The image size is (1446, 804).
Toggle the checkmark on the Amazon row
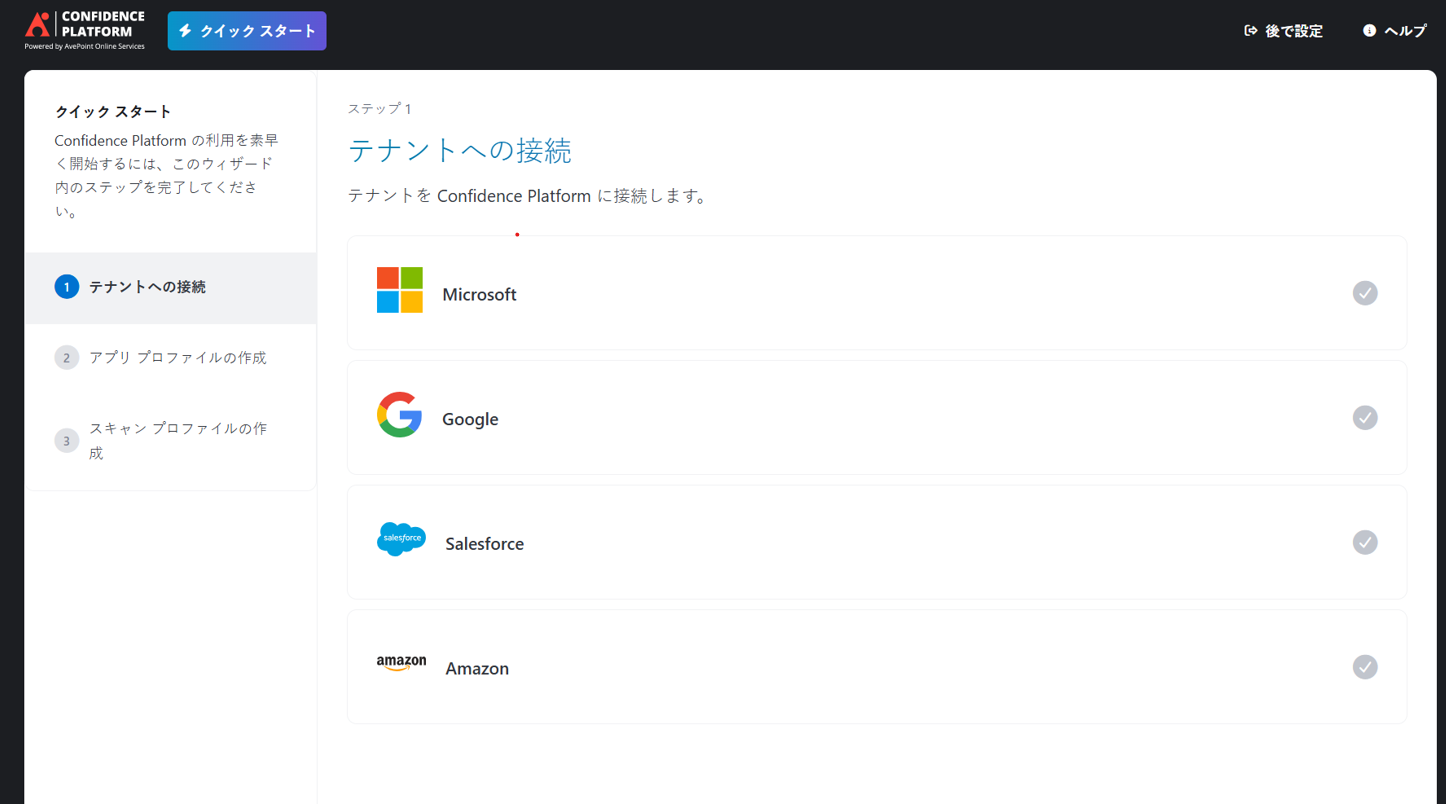(x=1365, y=666)
